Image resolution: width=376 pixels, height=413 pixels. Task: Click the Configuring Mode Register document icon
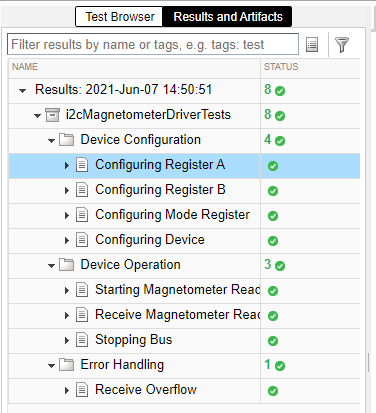click(x=82, y=215)
